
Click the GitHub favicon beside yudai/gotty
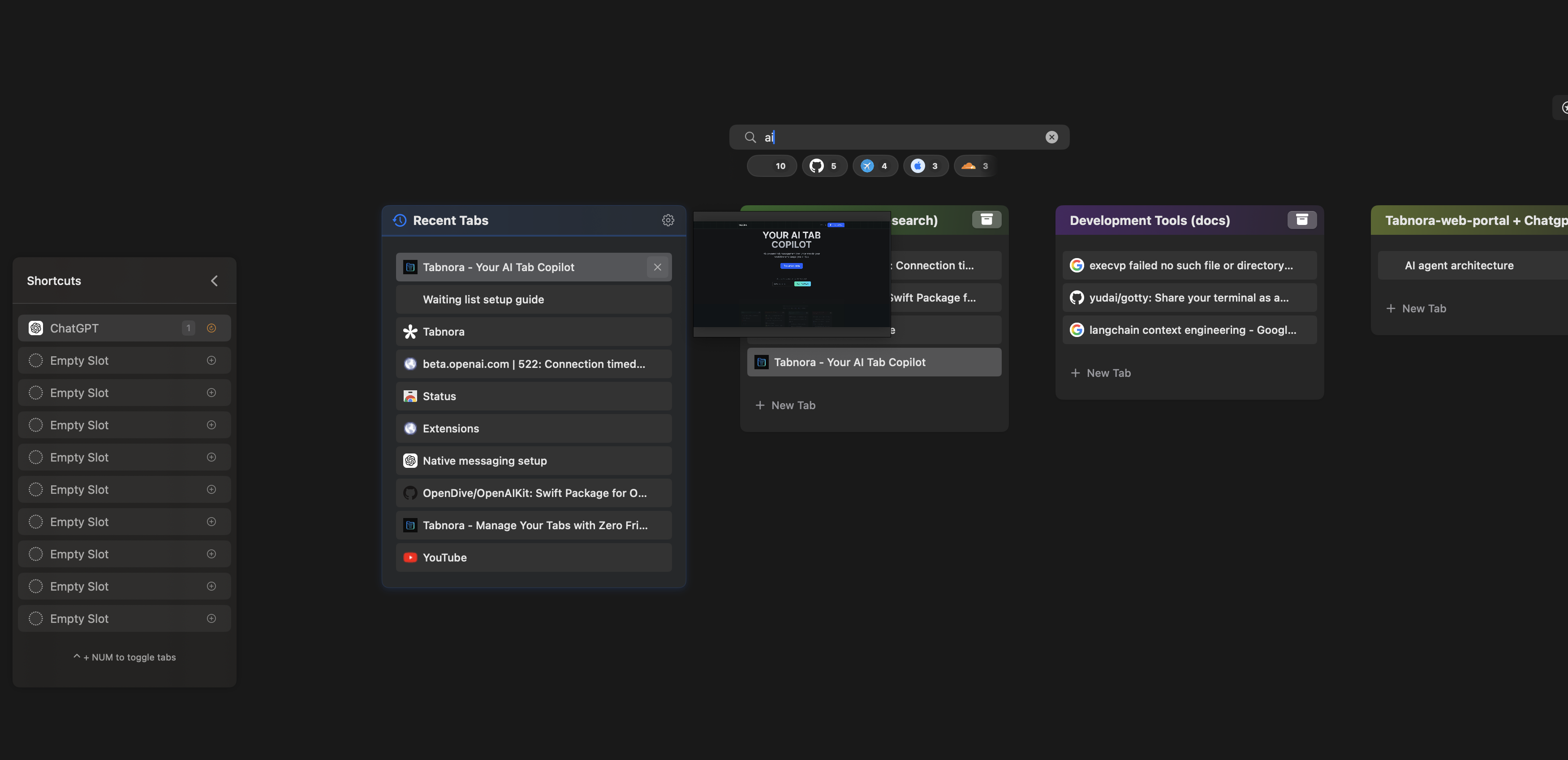[x=1077, y=298]
